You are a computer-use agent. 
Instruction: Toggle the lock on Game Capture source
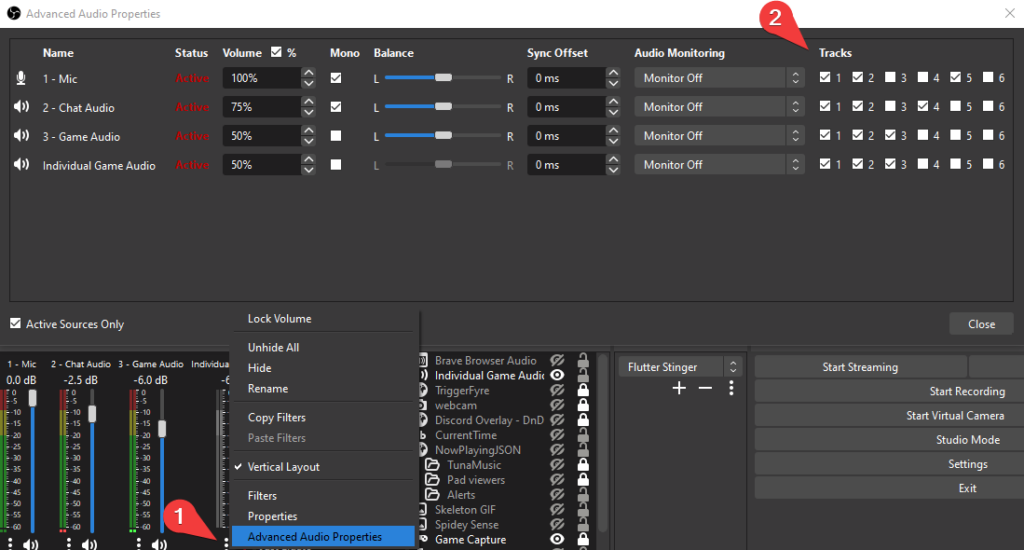[x=583, y=540]
